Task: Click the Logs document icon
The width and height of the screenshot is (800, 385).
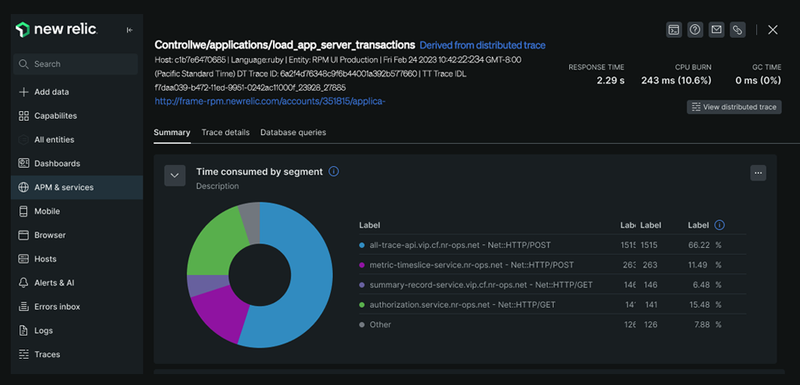Action: (x=23, y=331)
